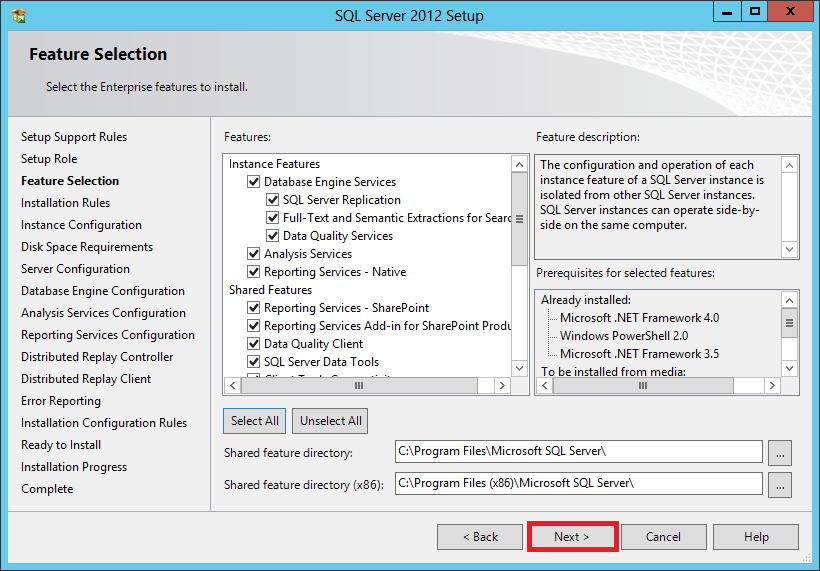Uncheck Database Engine Services checkbox
Image resolution: width=820 pixels, height=571 pixels.
254,182
